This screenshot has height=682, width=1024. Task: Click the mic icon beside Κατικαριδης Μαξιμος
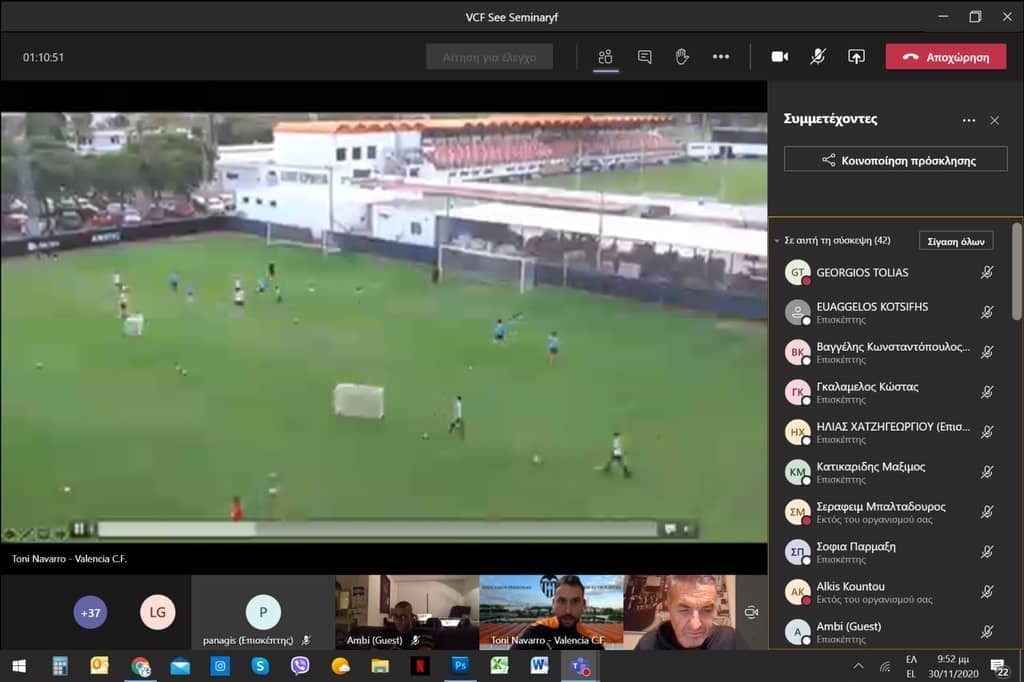pyautogui.click(x=987, y=472)
